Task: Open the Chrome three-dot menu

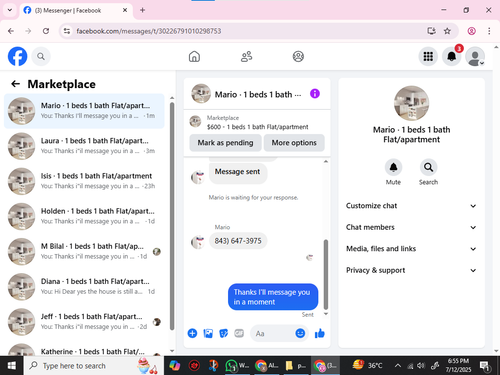Action: click(489, 31)
